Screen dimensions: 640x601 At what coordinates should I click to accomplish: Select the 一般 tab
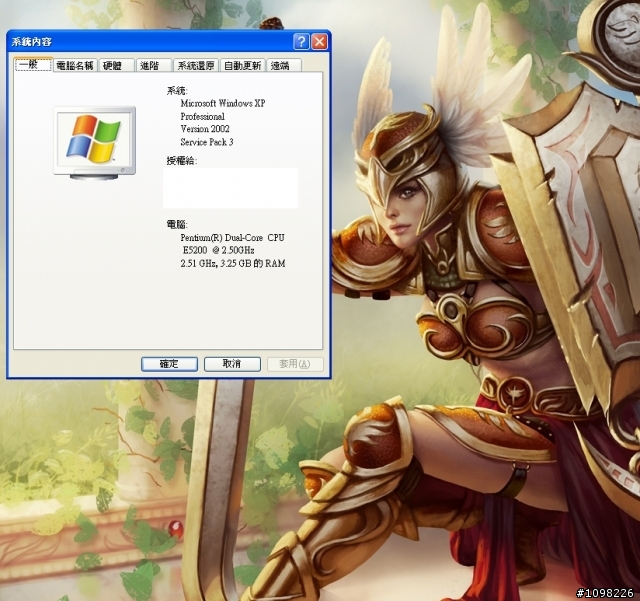[33, 65]
